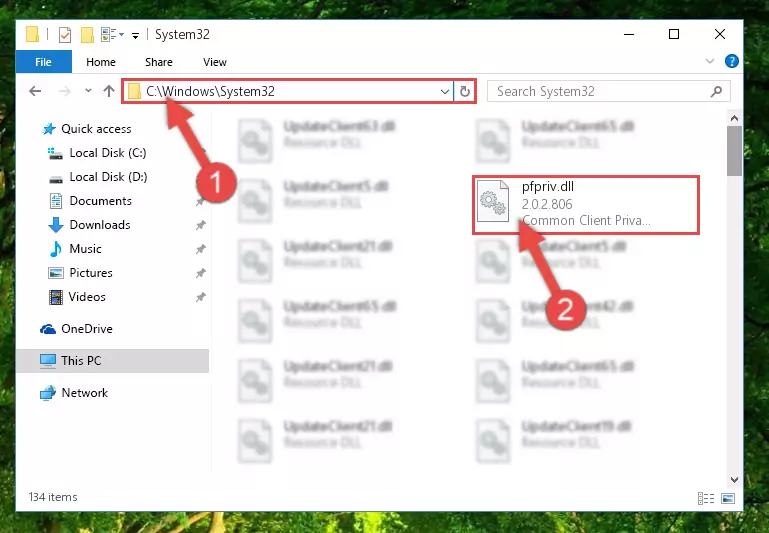
Task: Click the pfpriv.dll gear file icon
Action: point(493,201)
